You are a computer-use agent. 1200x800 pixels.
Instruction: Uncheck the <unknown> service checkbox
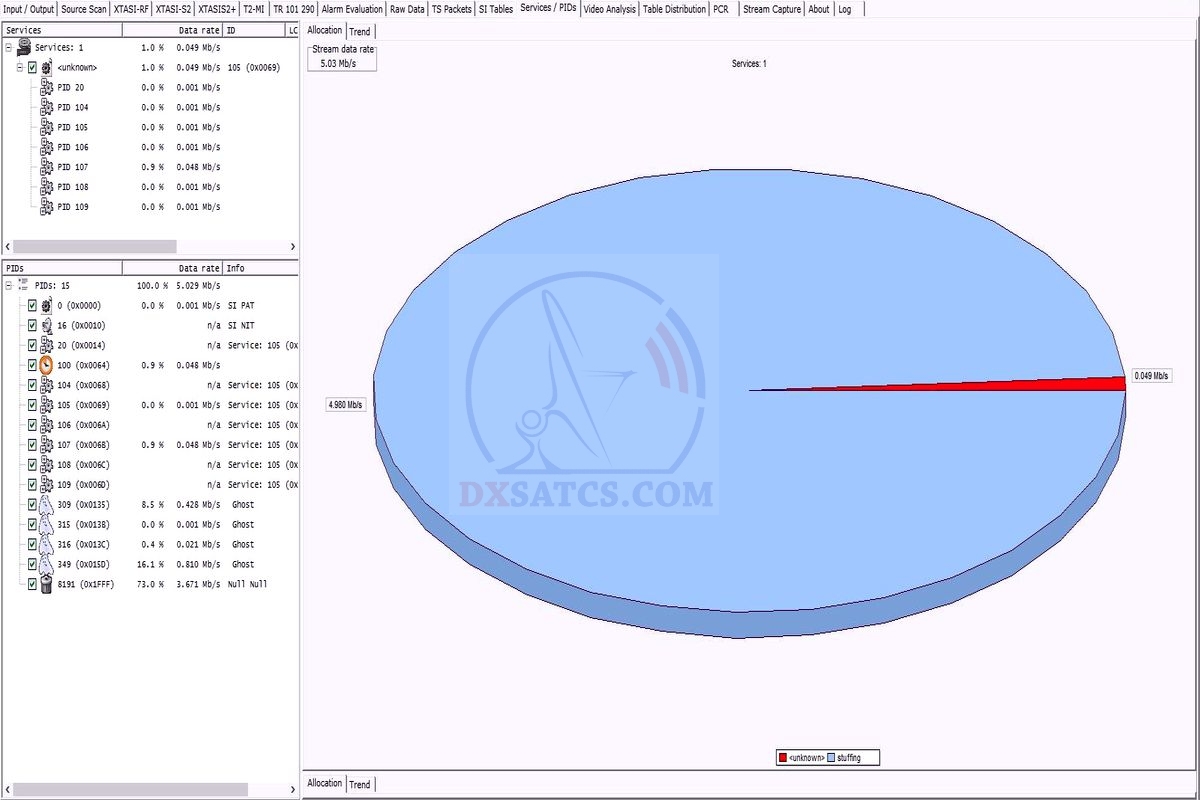(32, 67)
